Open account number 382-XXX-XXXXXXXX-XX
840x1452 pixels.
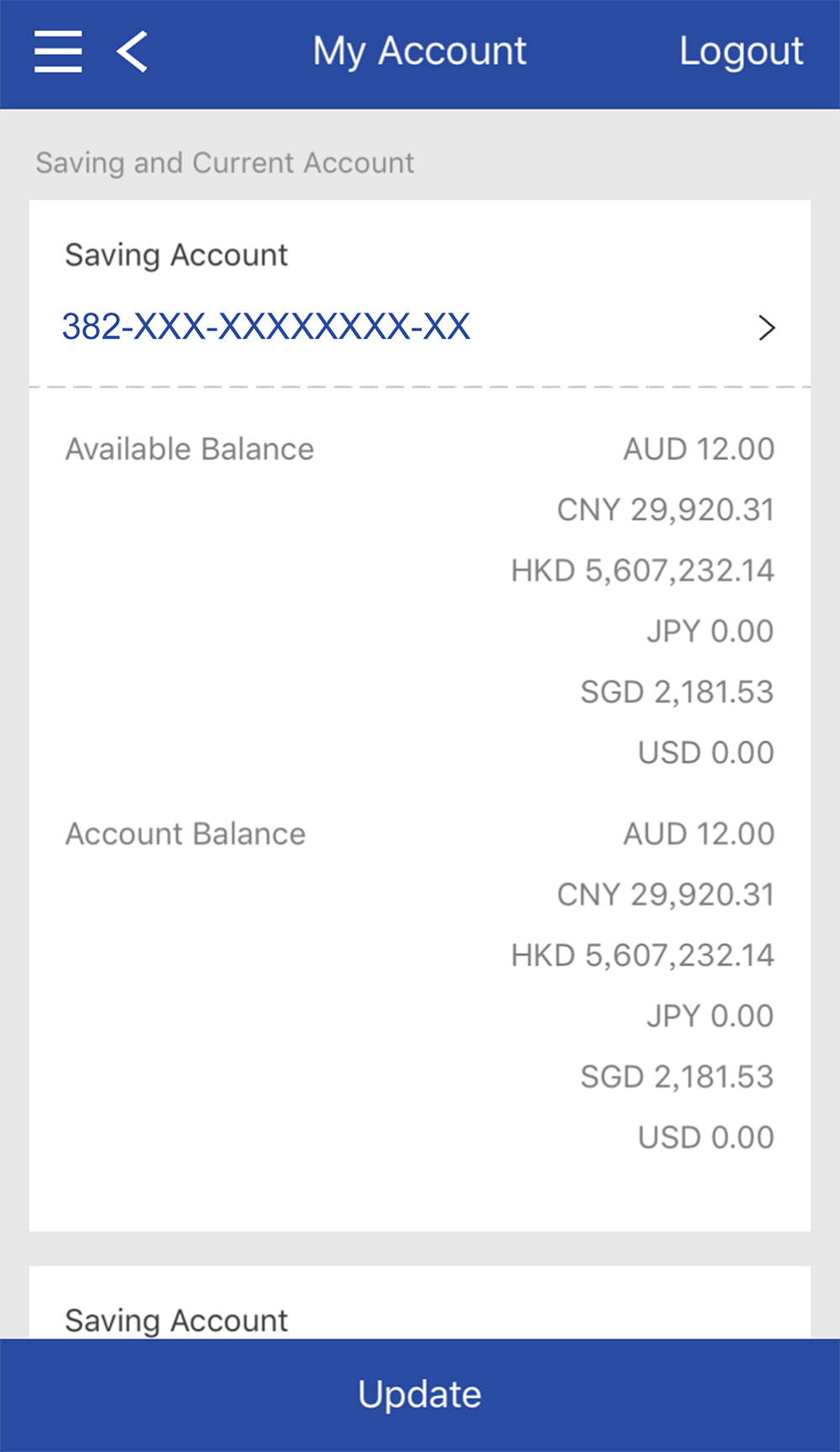point(266,327)
